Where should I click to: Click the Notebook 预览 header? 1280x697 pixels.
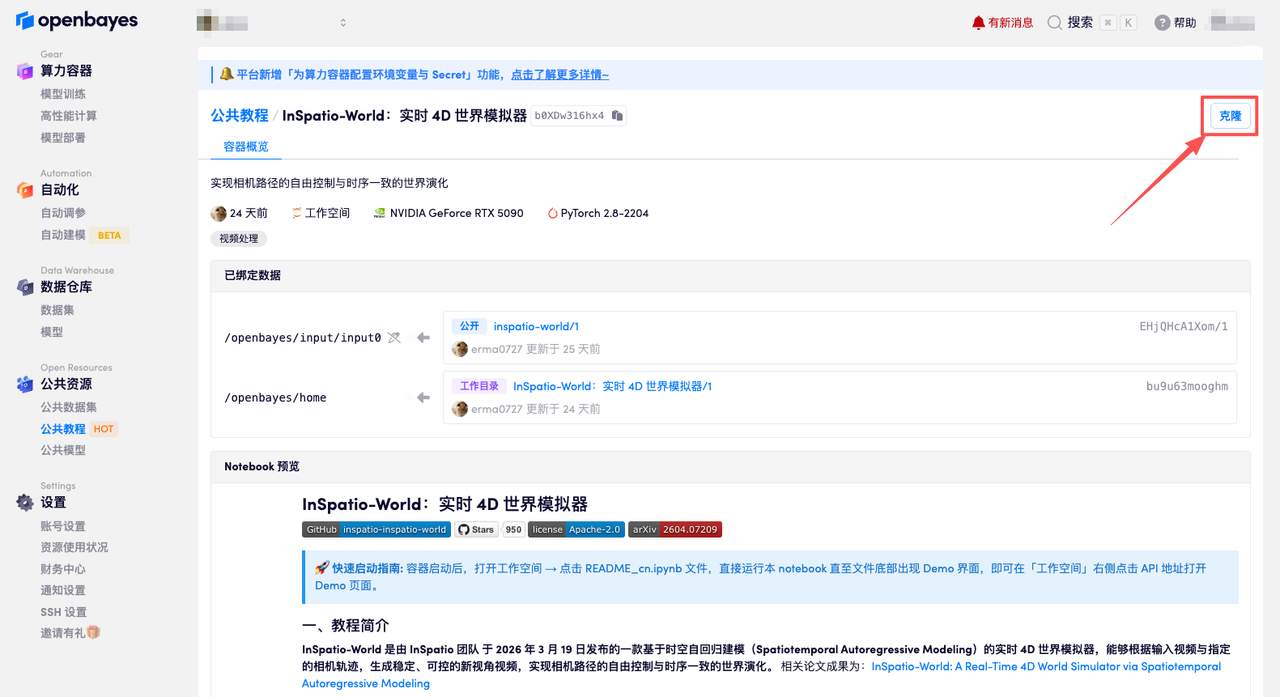click(730, 467)
